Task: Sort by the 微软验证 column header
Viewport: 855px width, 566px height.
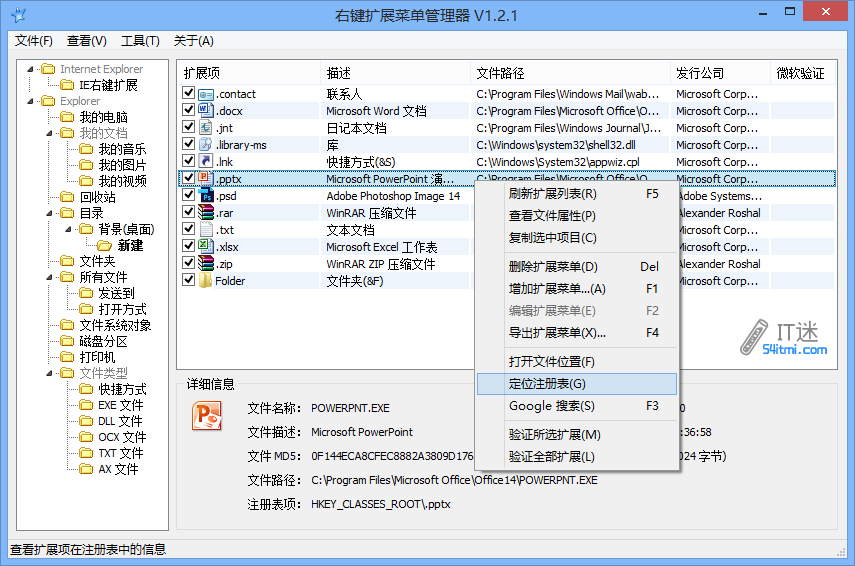Action: coord(802,73)
